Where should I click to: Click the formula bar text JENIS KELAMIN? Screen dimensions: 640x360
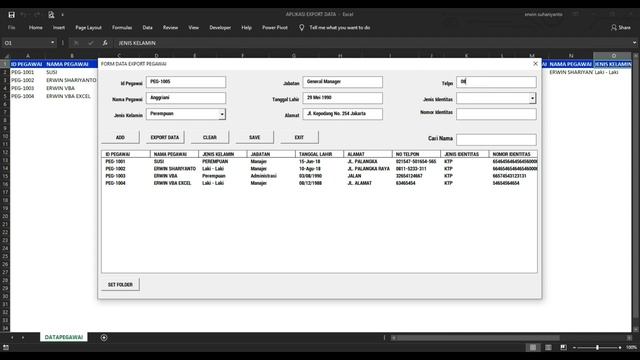[x=137, y=43]
